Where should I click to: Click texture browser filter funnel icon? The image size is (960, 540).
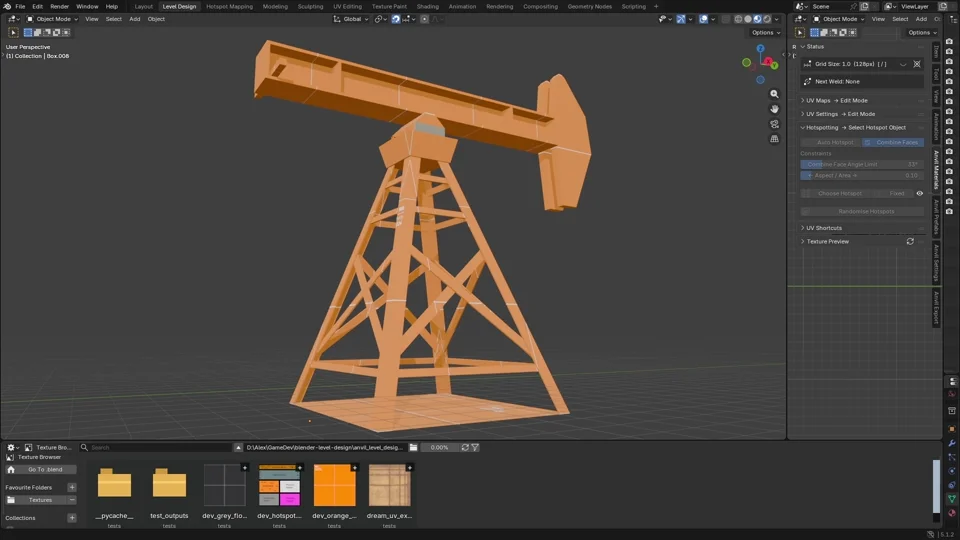pyautogui.click(x=475, y=448)
